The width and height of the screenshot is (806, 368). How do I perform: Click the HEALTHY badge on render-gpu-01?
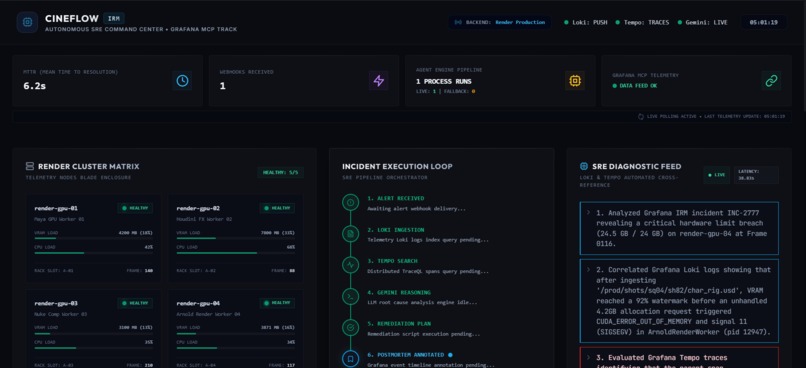(x=136, y=208)
